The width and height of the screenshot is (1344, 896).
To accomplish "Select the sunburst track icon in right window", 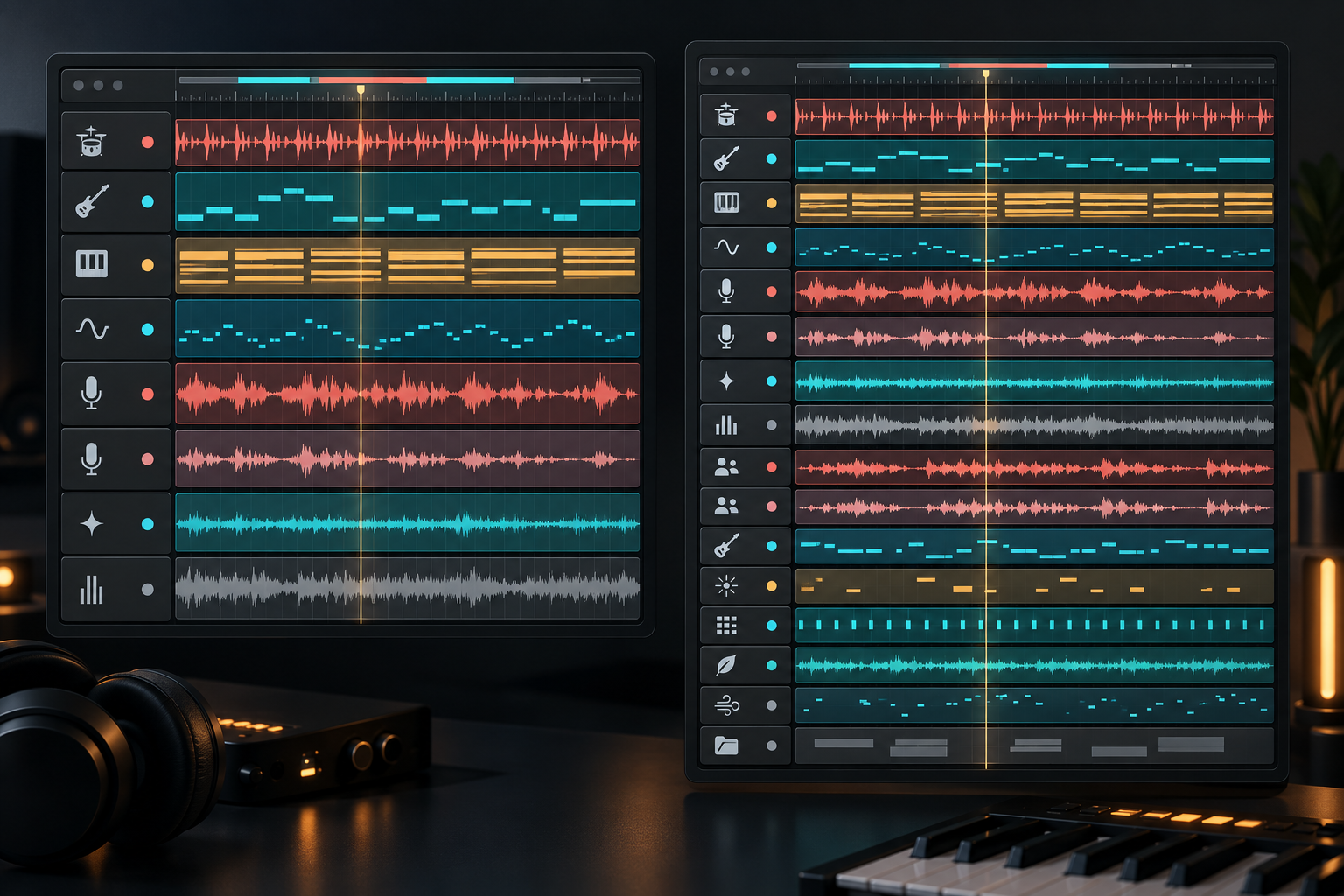I will pyautogui.click(x=726, y=585).
